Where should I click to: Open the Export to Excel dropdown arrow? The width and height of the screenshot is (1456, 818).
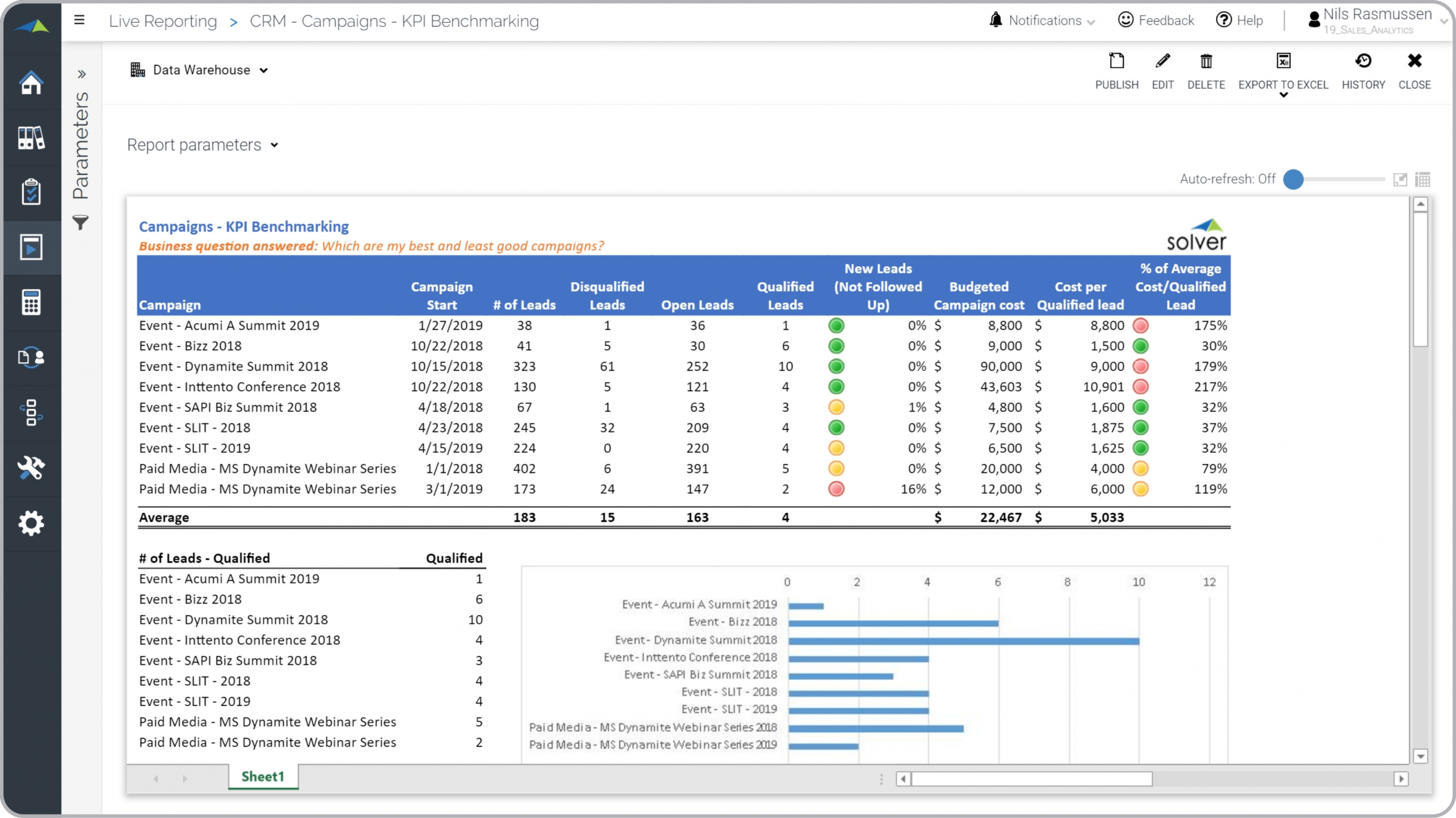1283,95
